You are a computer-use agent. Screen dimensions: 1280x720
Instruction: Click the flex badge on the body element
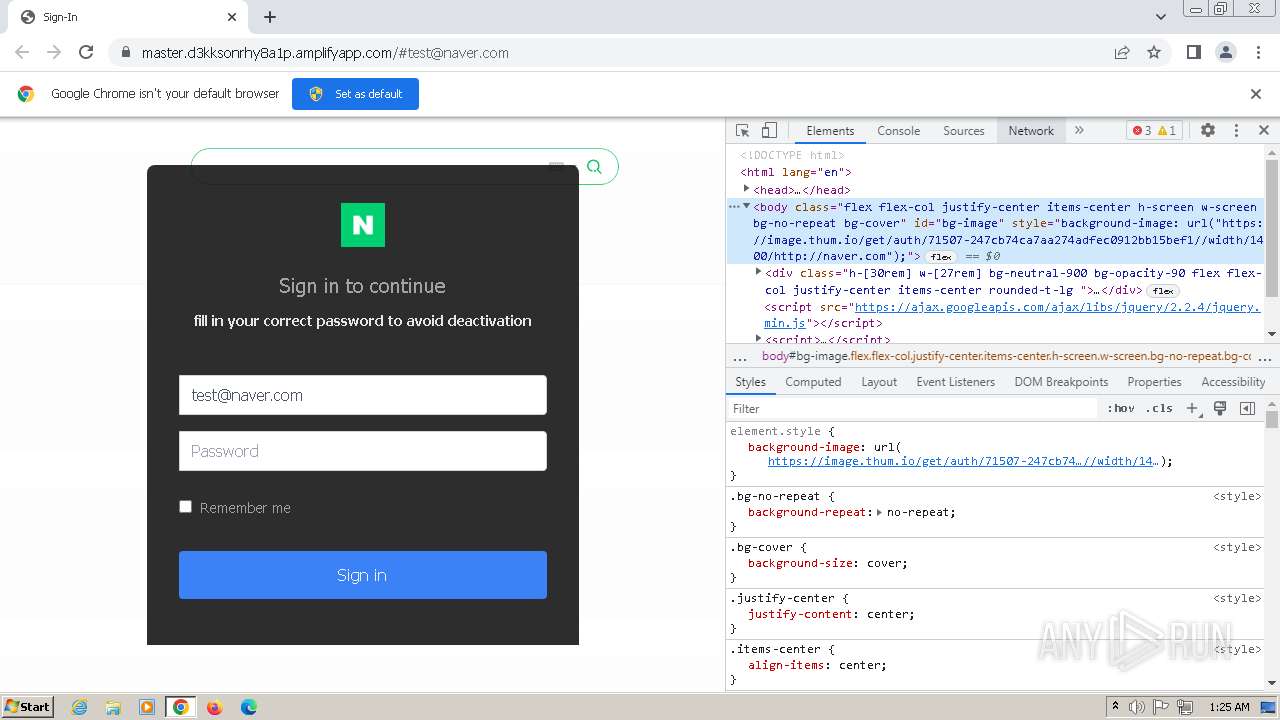pos(941,257)
